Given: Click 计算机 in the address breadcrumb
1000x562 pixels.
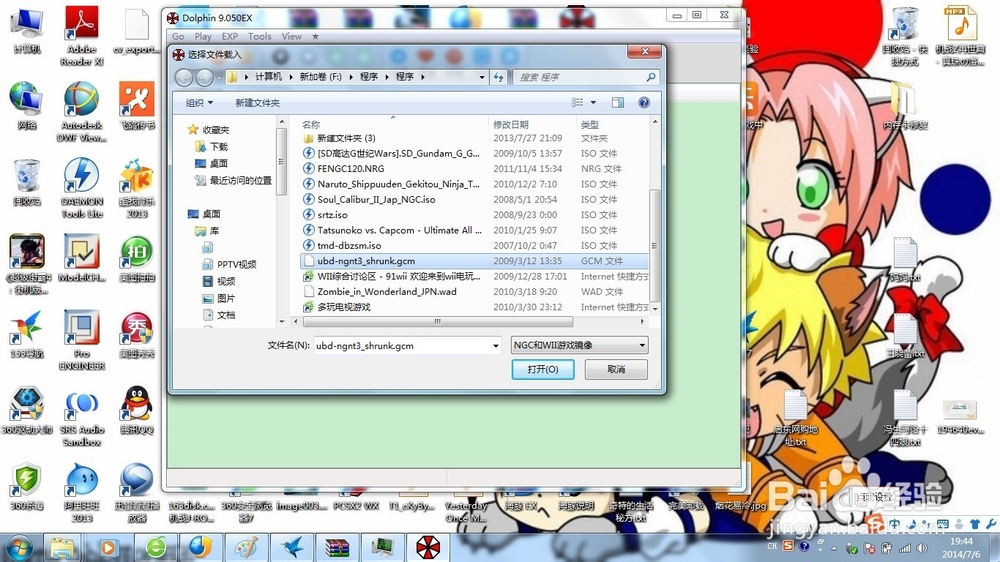Looking at the screenshot, I should (x=268, y=77).
